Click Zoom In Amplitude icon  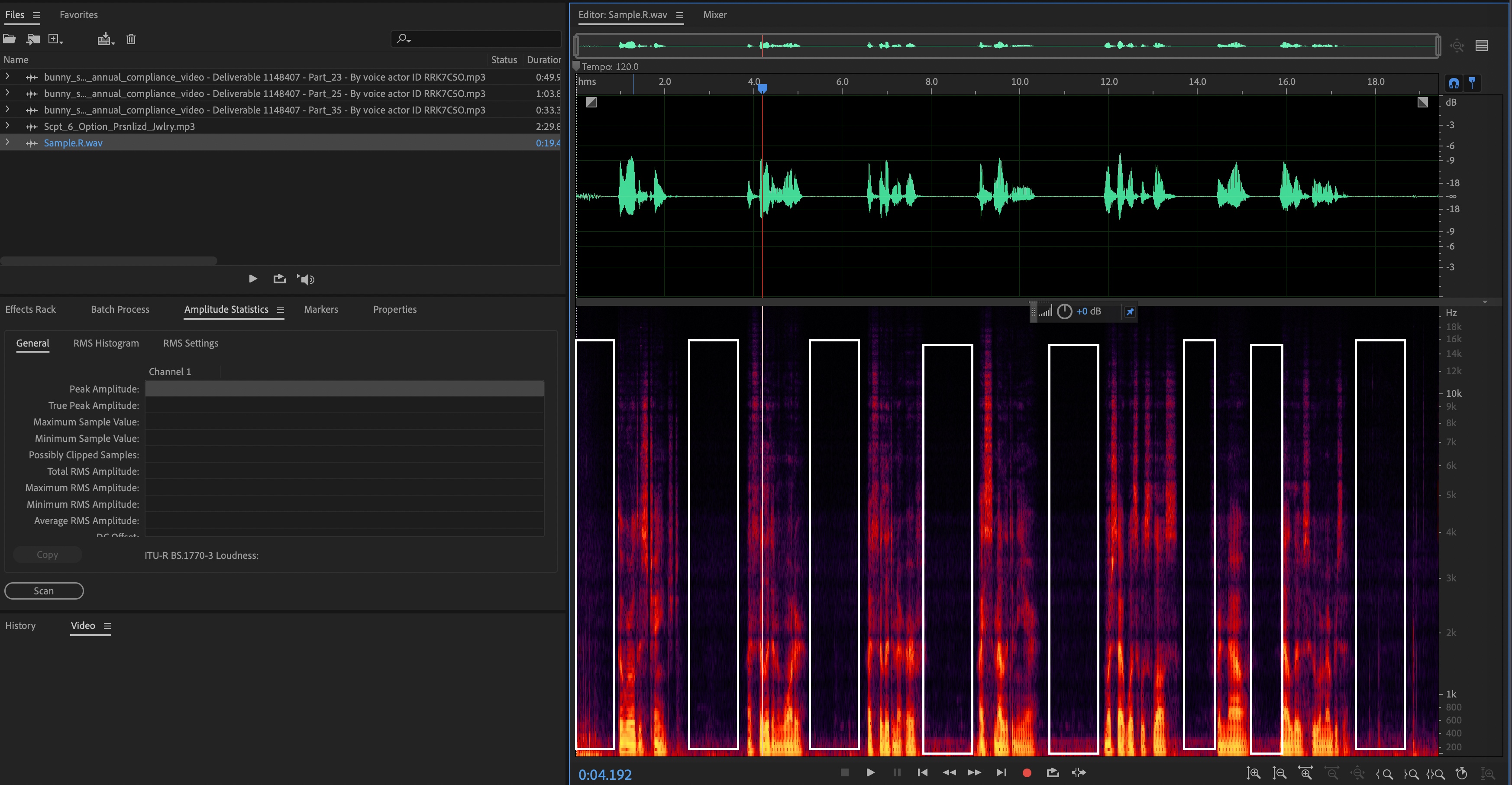[x=1254, y=773]
